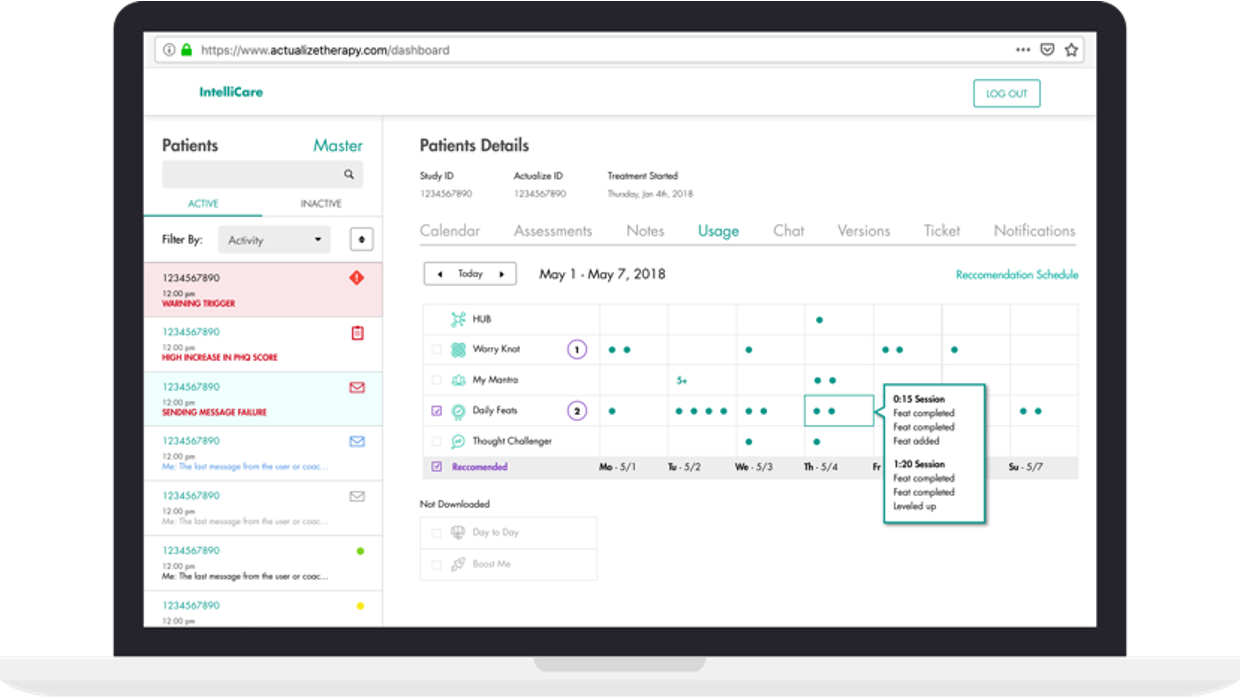
Task: Click the search magnifier icon in Patients
Action: 349,174
